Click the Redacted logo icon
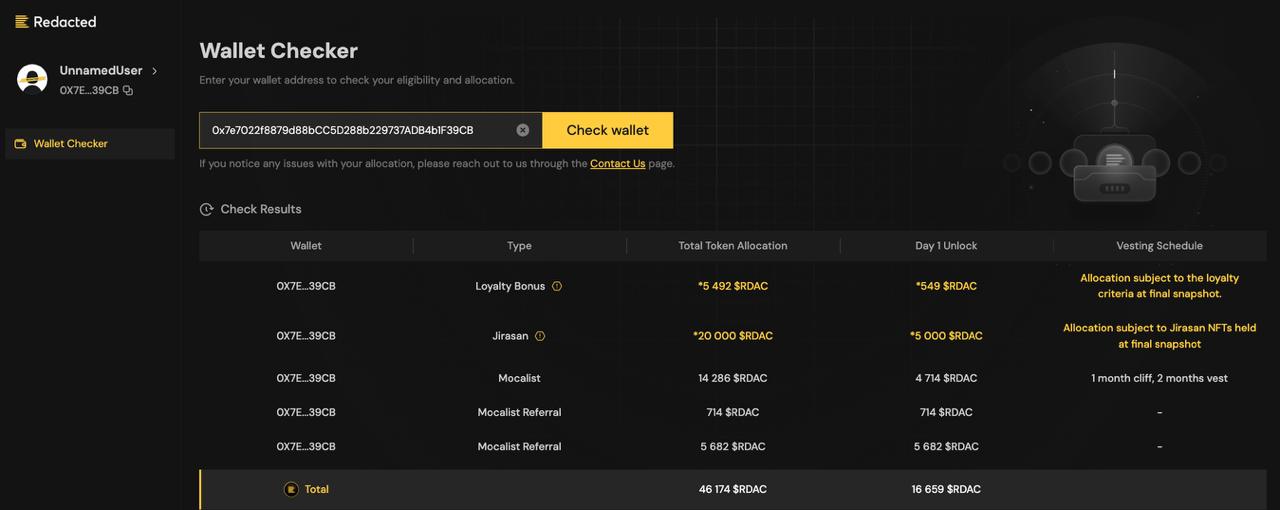 tap(21, 22)
